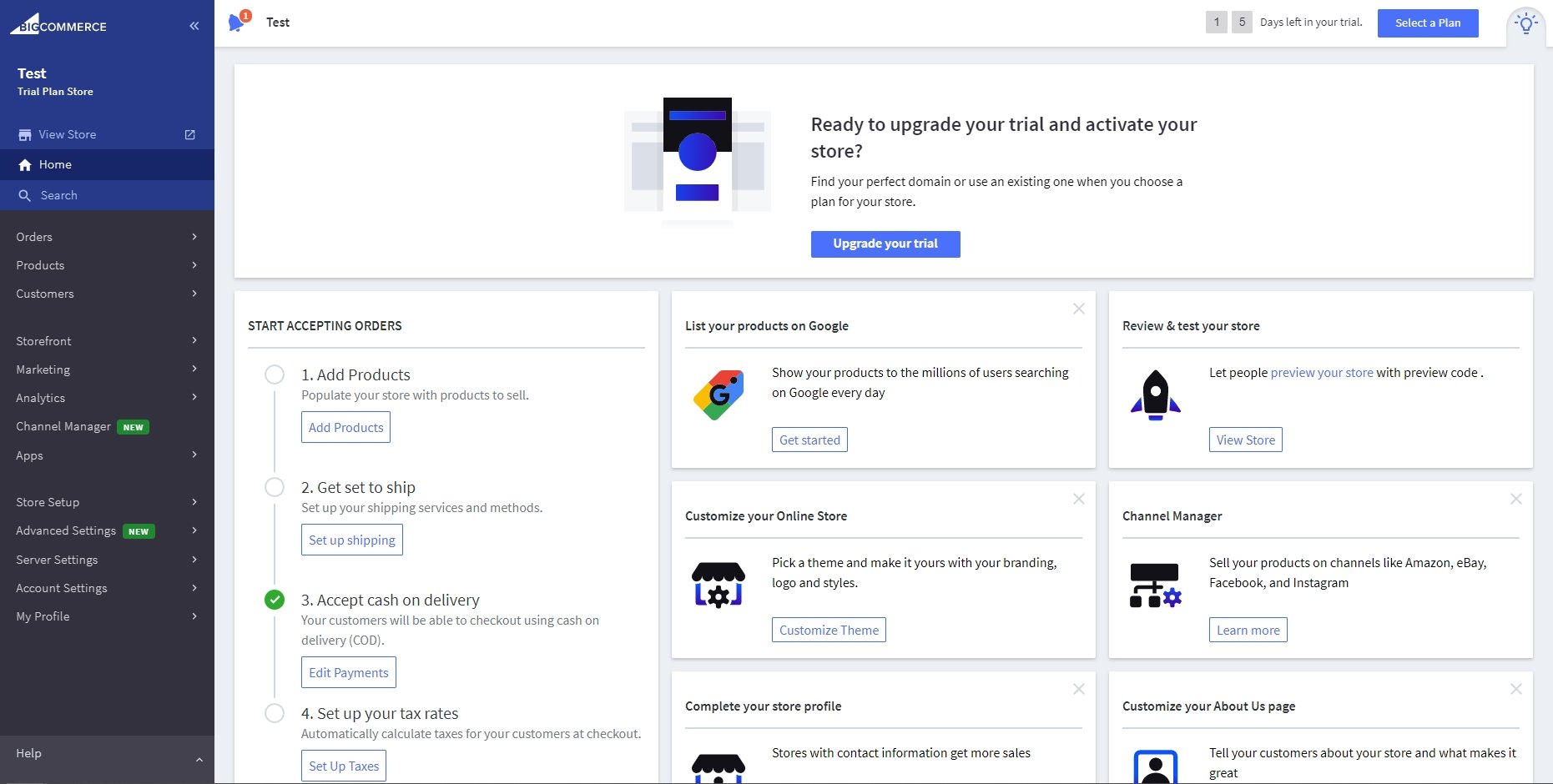The width and height of the screenshot is (1553, 784).
Task: Expand the Help menu at bottom
Action: 107,754
